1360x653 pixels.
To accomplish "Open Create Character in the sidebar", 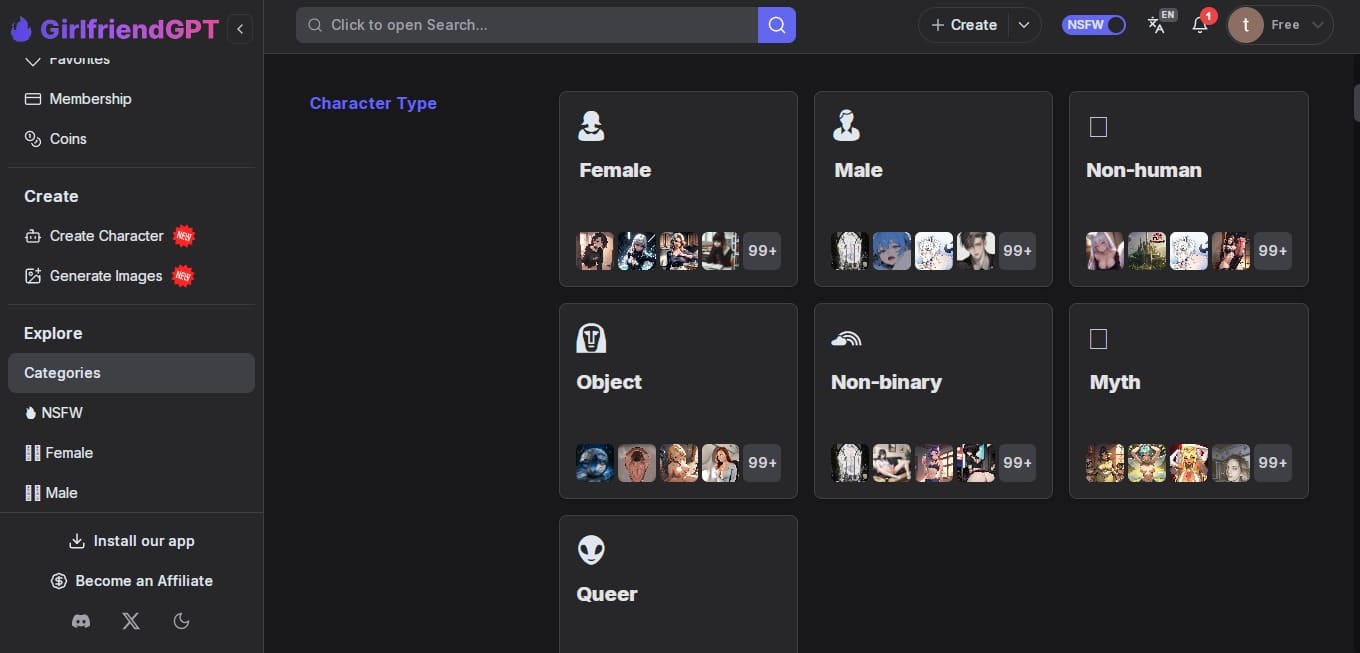I will pos(131,236).
